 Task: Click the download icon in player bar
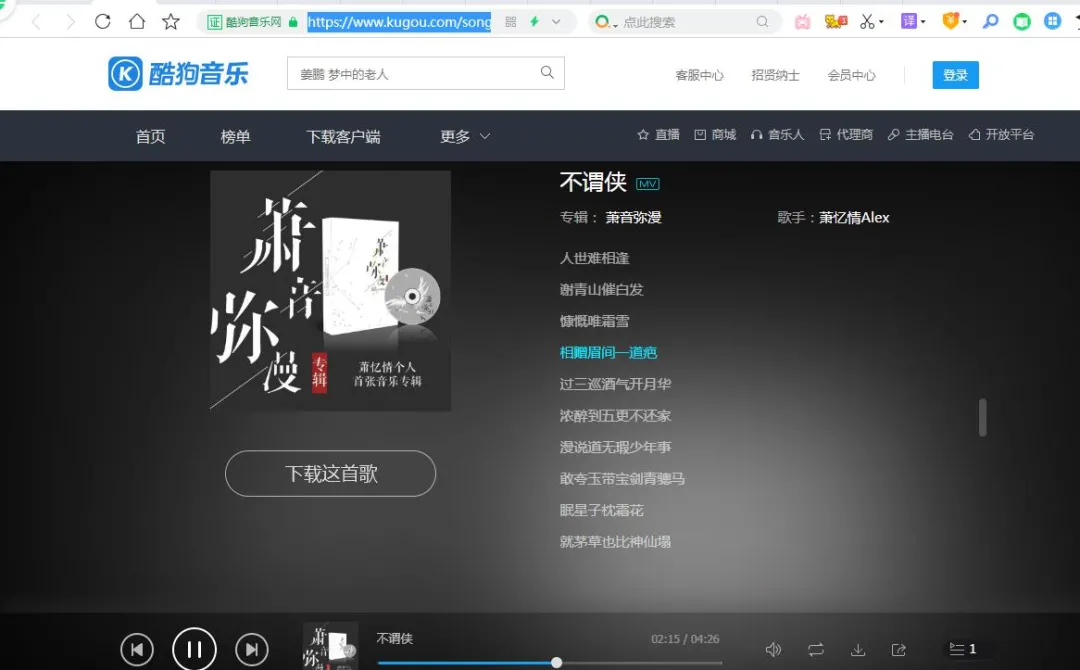click(x=858, y=649)
